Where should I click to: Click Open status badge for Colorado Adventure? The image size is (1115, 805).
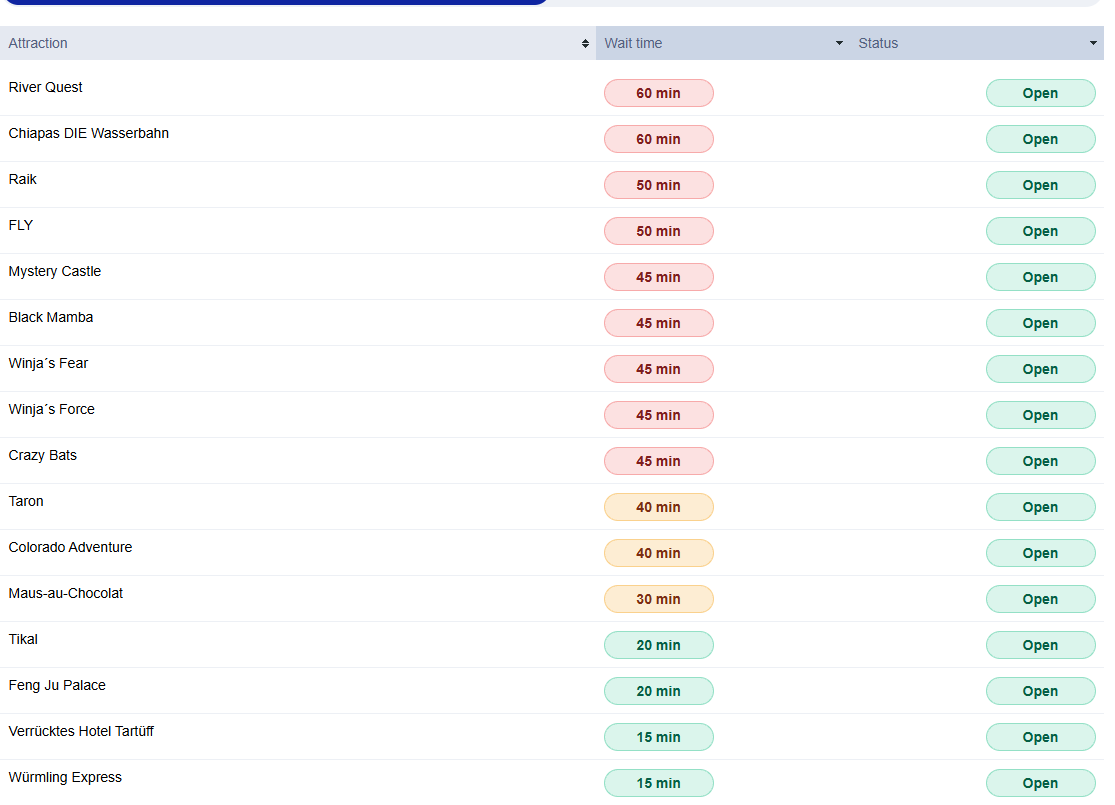tap(1040, 553)
